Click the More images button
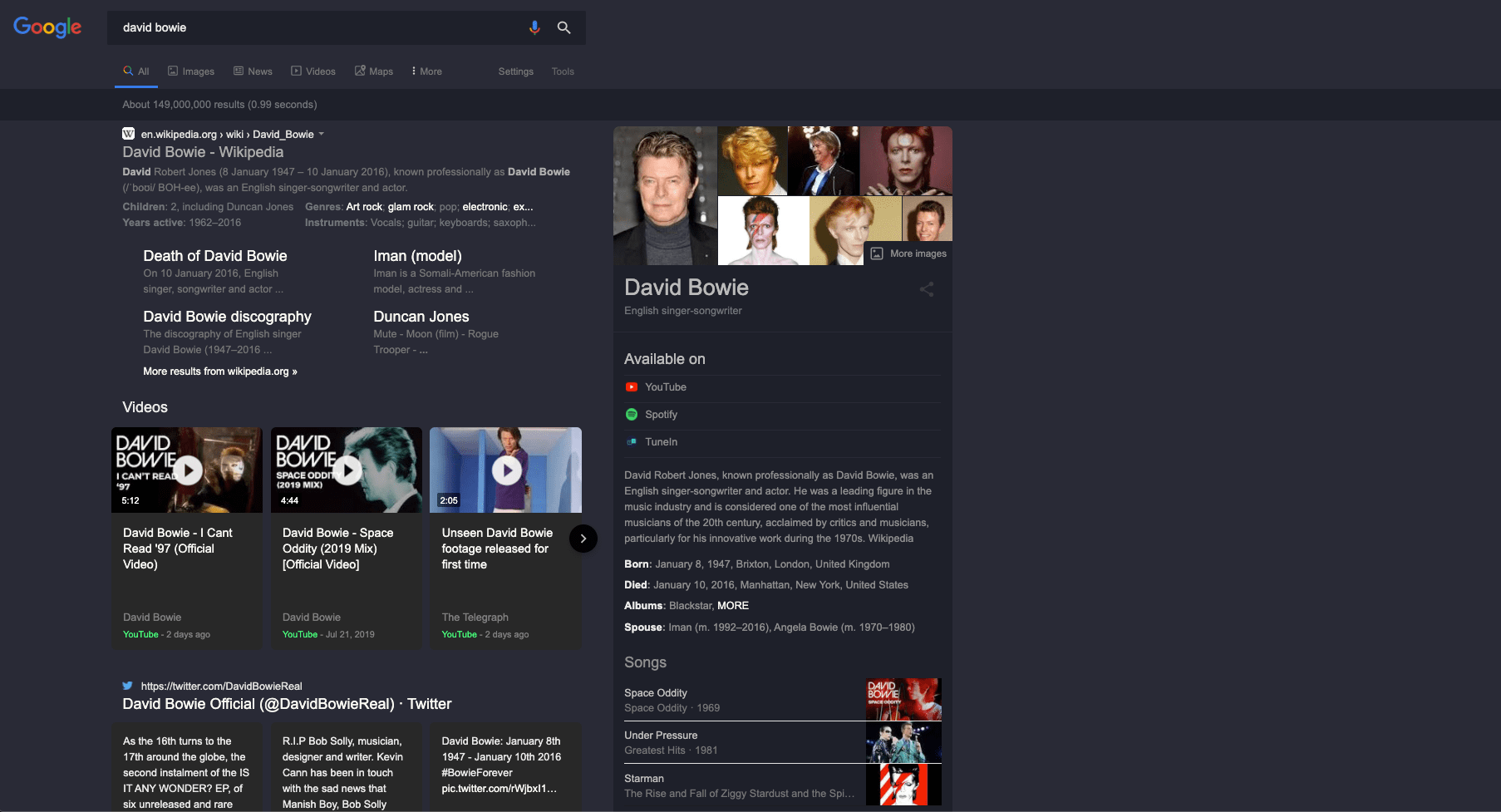The height and width of the screenshot is (812, 1501). pyautogui.click(x=908, y=253)
